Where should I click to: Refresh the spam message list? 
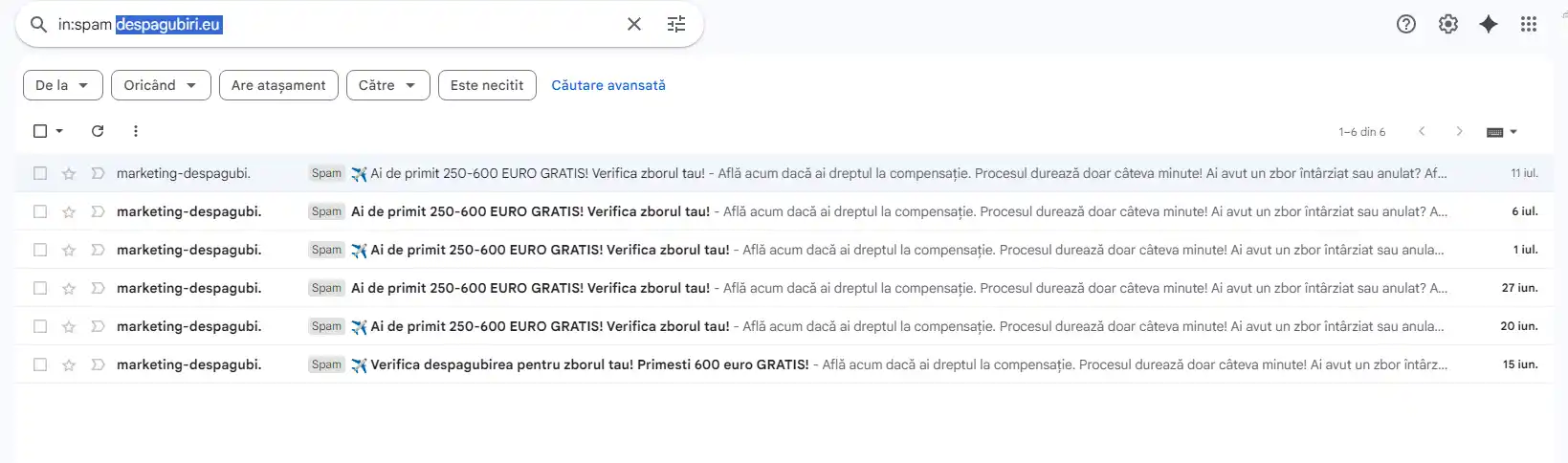(98, 131)
